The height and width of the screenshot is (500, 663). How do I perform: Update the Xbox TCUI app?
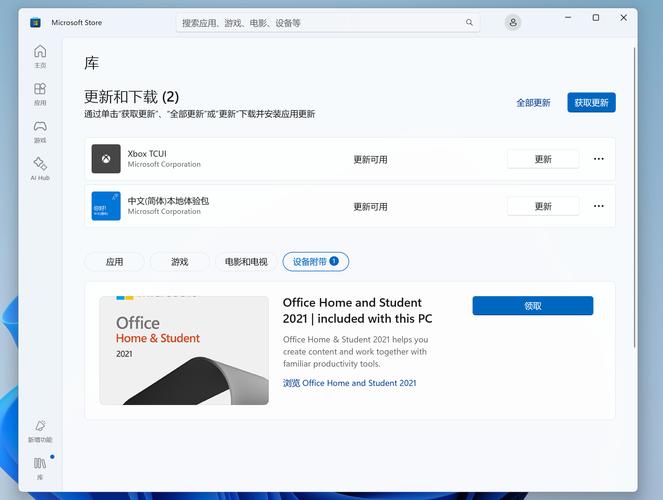(543, 159)
